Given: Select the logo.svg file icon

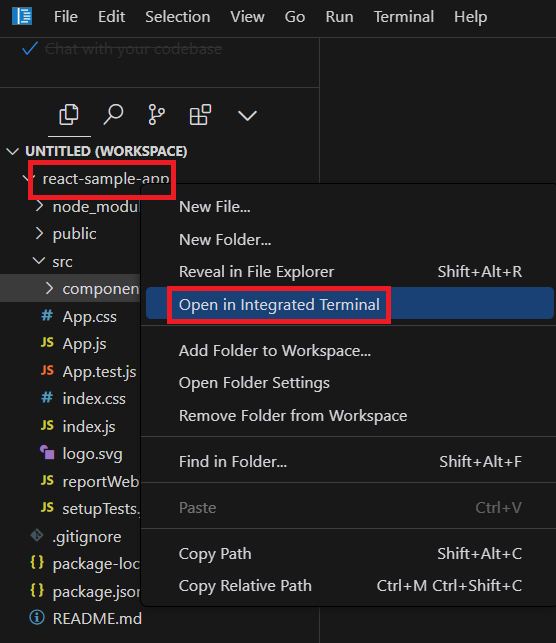Looking at the screenshot, I should [x=47, y=453].
